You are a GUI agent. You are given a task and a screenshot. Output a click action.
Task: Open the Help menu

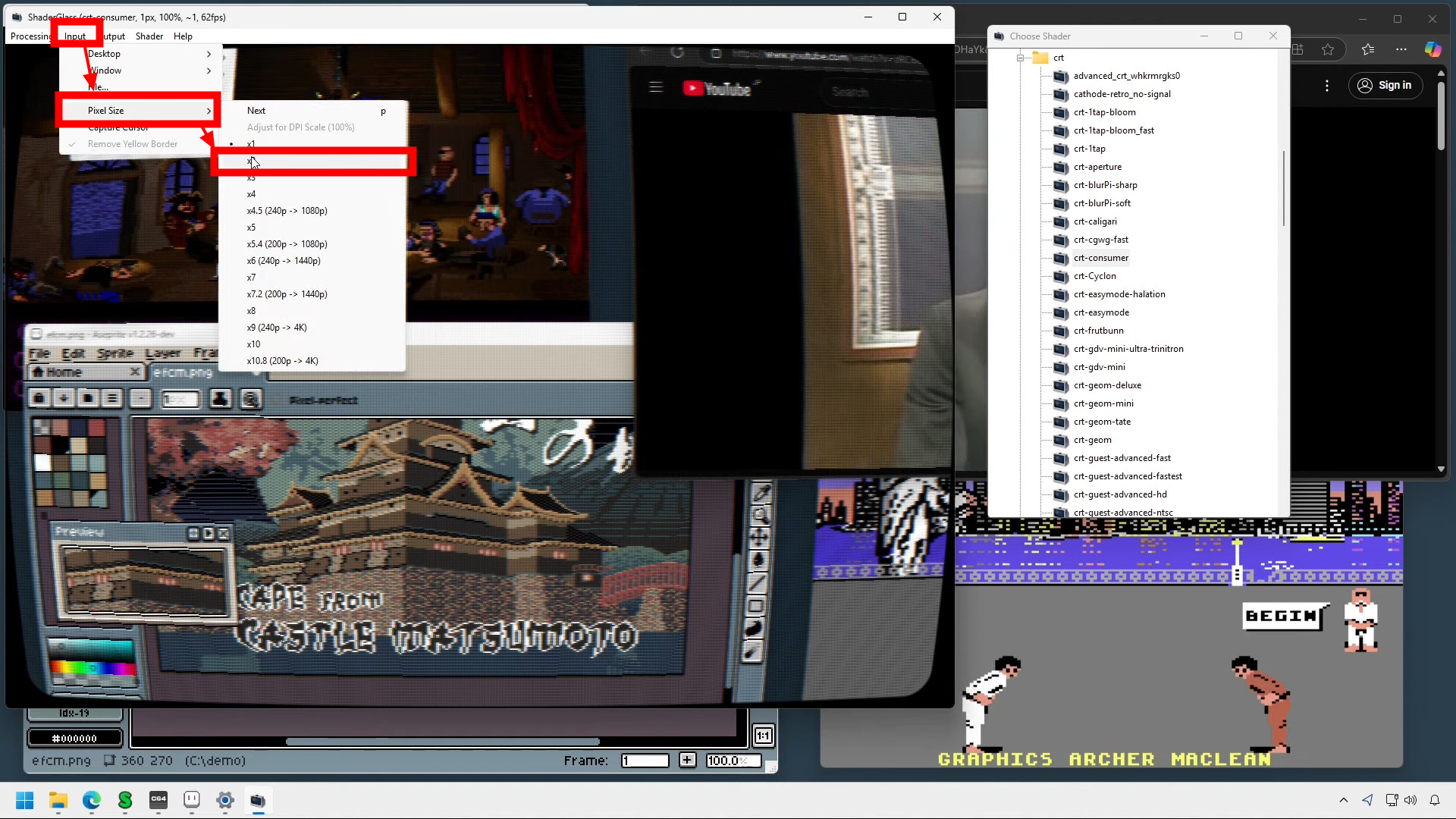[x=183, y=36]
